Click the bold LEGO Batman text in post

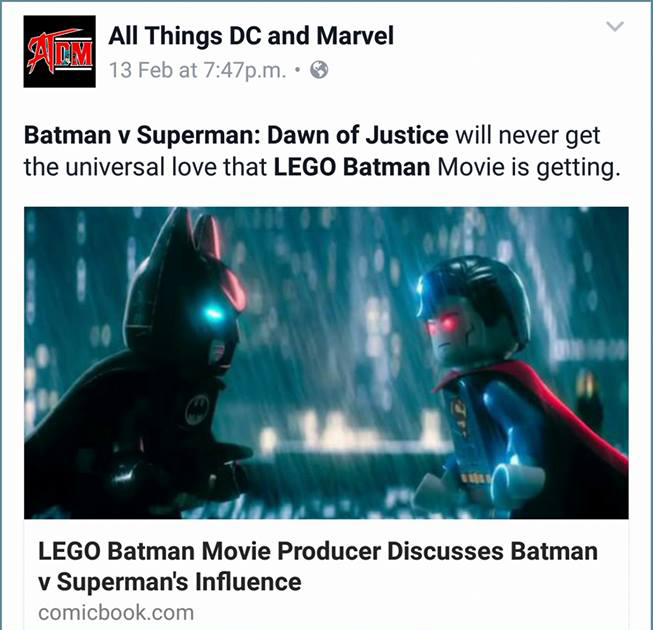[x=352, y=167]
